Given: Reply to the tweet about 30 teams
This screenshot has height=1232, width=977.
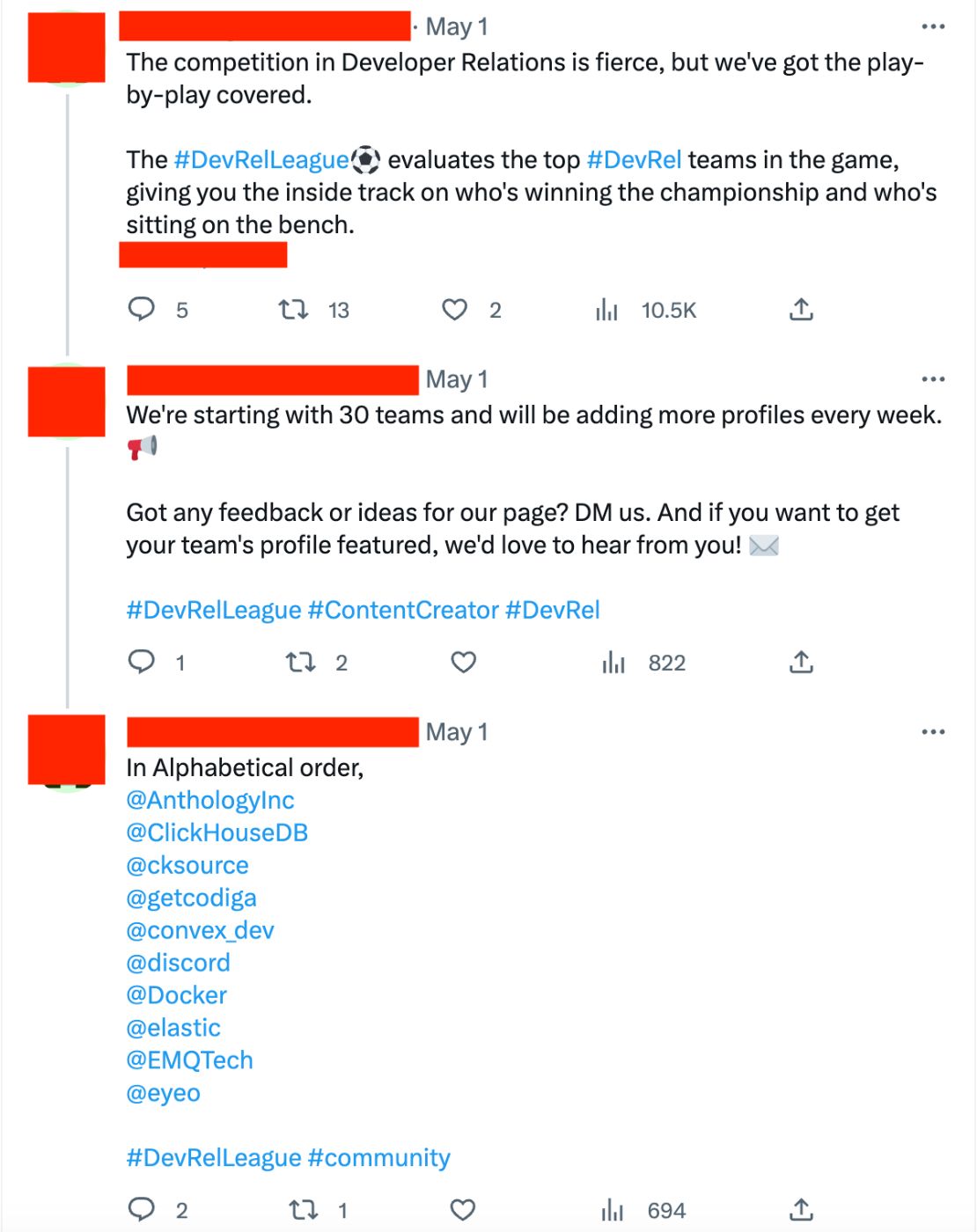Looking at the screenshot, I should point(142,662).
